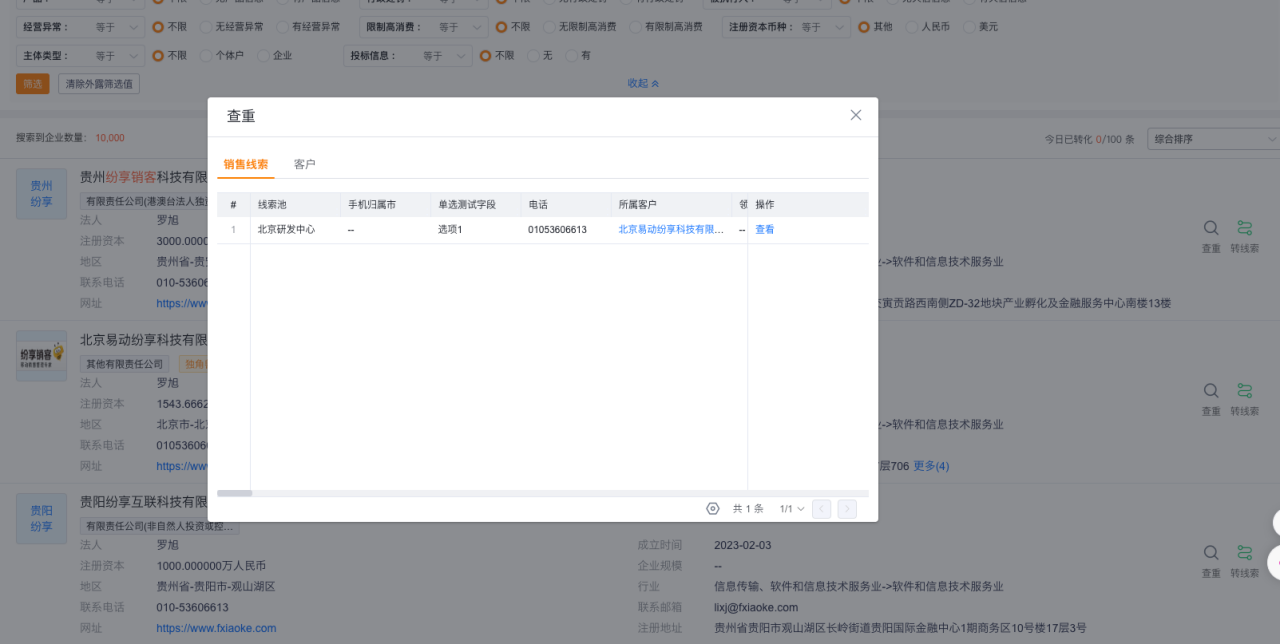Go to next page in dialog pager
The image size is (1280, 644).
click(847, 509)
